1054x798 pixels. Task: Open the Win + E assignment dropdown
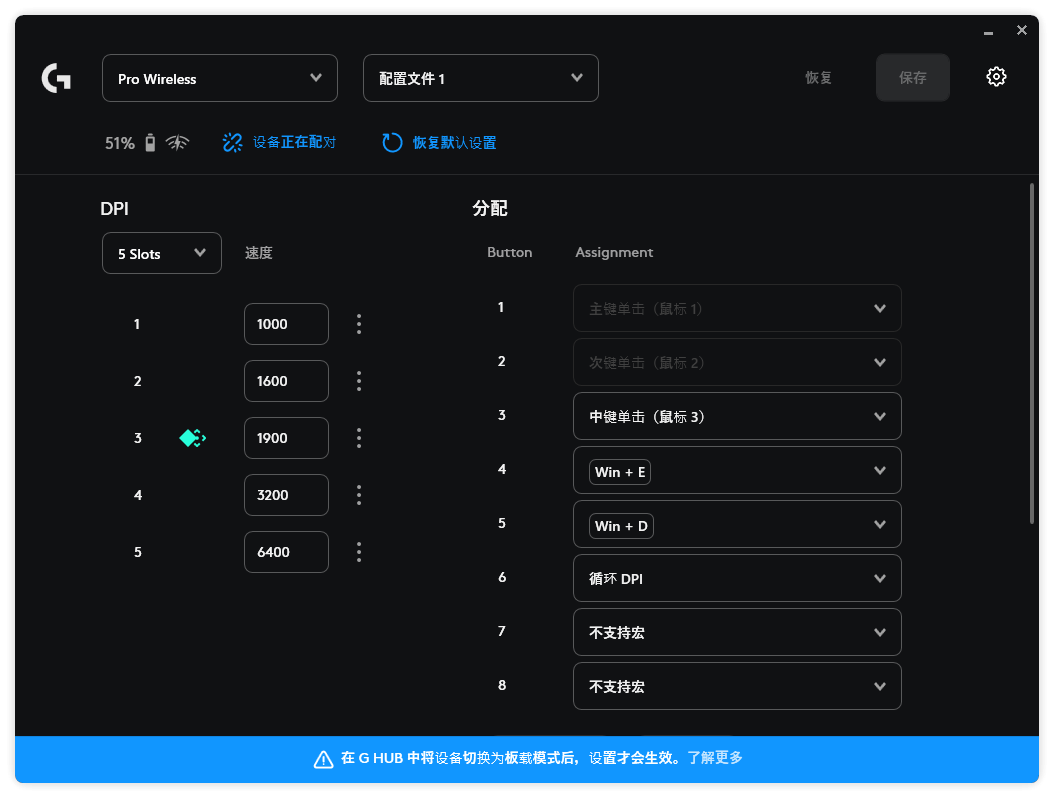737,470
